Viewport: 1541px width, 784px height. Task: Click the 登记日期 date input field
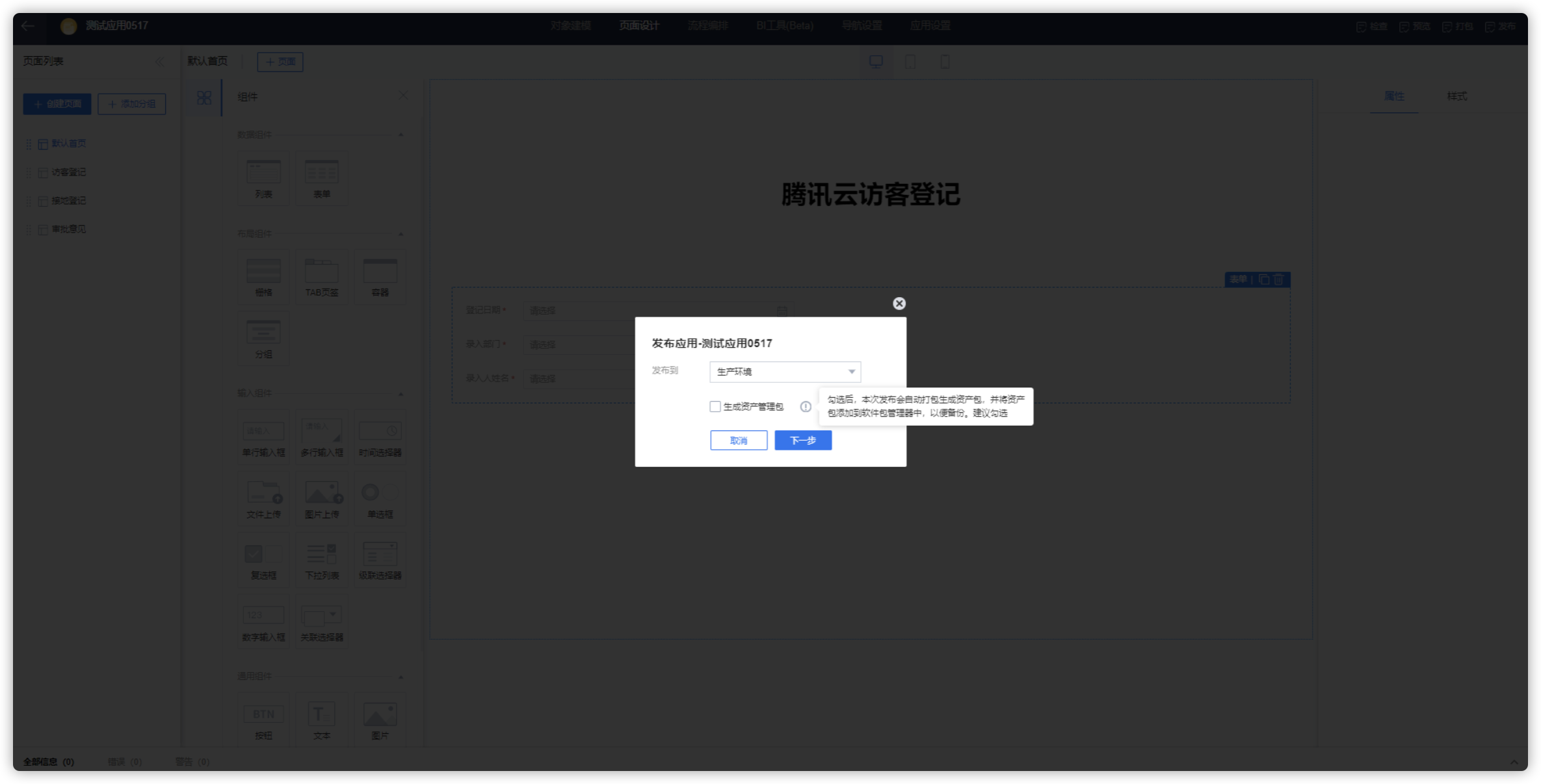[x=658, y=311]
